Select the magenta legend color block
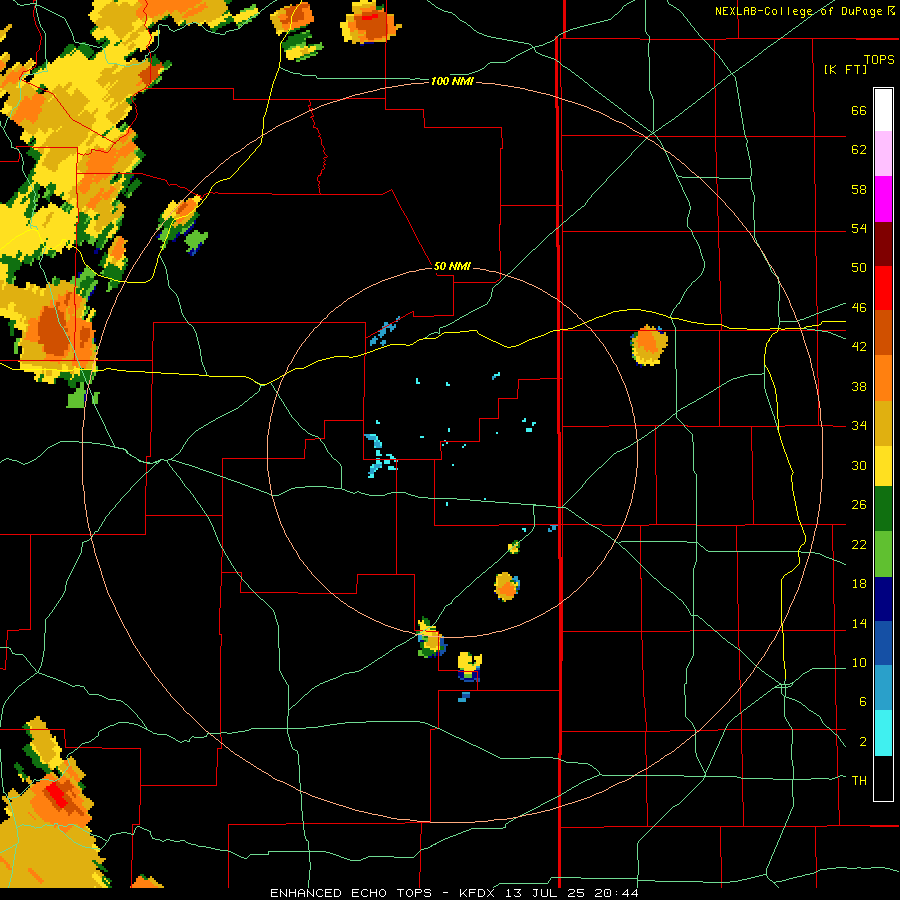 883,199
